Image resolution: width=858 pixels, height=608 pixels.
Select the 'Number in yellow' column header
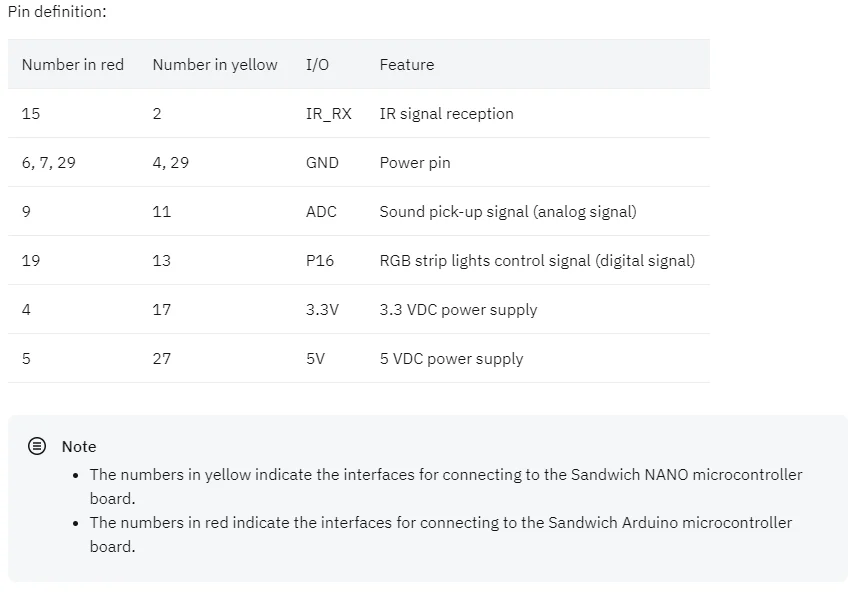click(215, 65)
